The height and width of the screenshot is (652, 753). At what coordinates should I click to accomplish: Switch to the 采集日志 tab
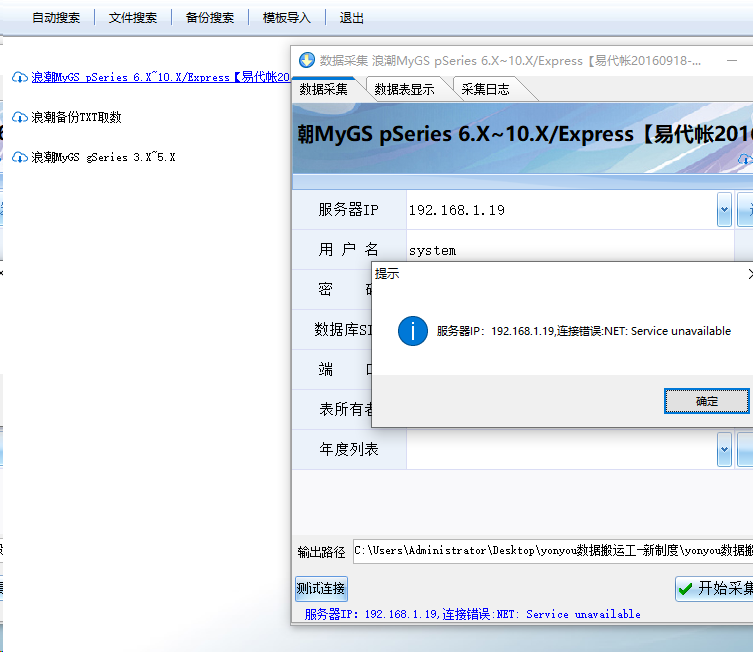point(485,89)
